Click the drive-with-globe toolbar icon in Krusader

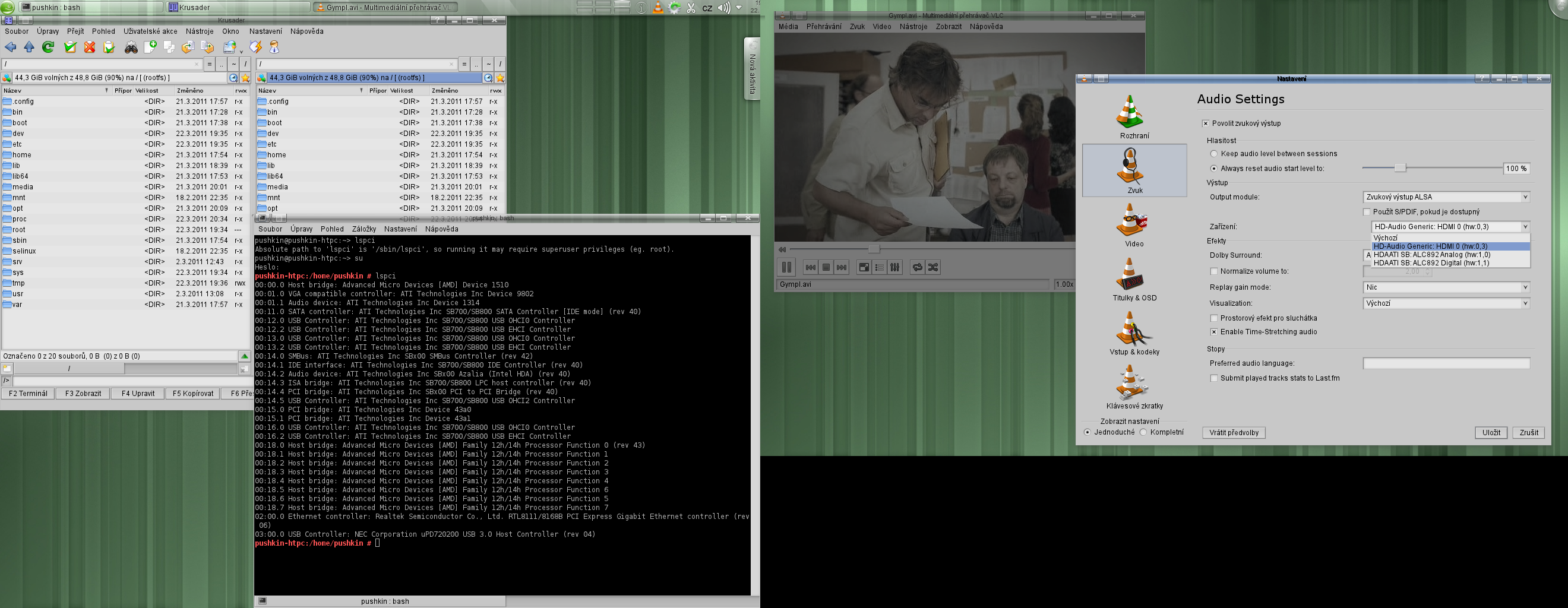click(x=230, y=47)
